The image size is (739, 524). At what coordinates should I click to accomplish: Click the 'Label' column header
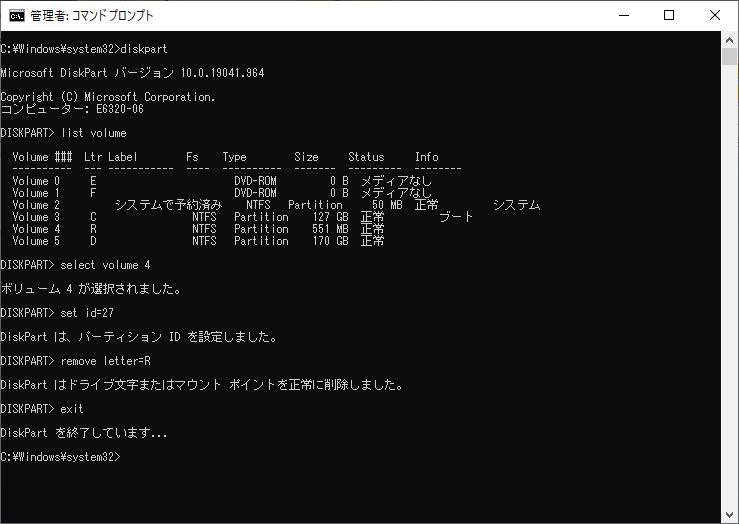click(123, 157)
